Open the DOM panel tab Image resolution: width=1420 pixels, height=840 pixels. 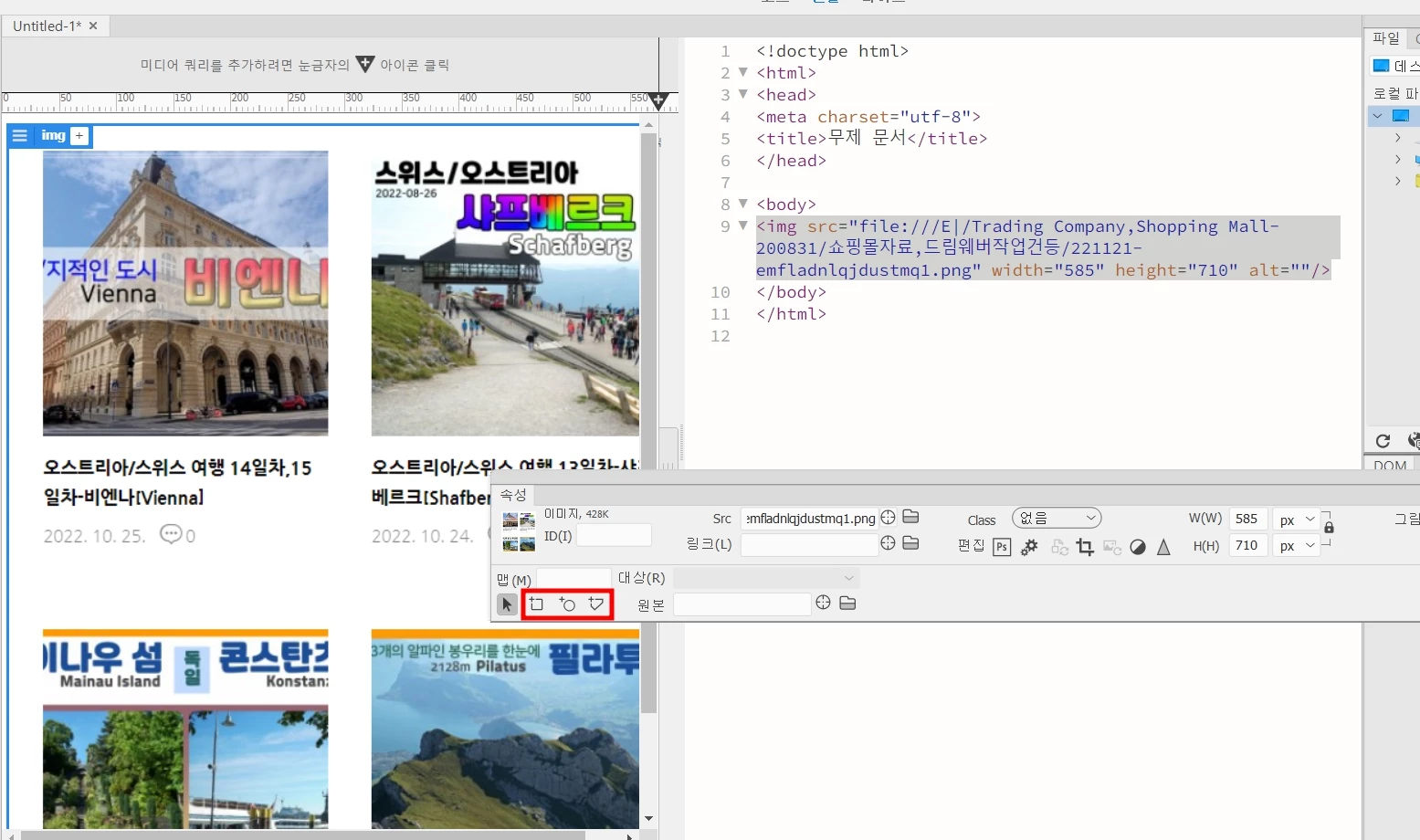1390,465
